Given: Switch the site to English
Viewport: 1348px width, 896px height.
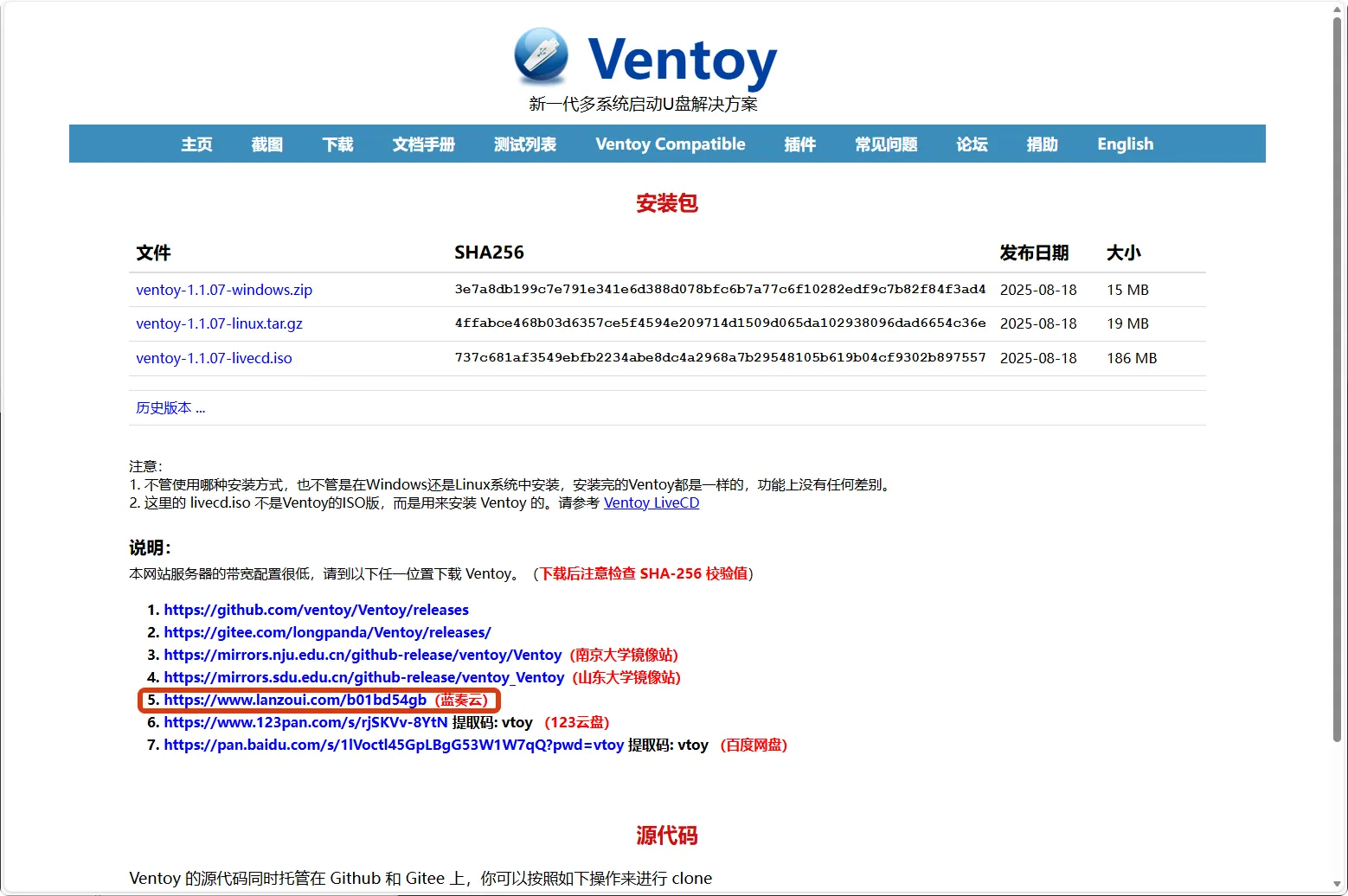Looking at the screenshot, I should (1125, 144).
